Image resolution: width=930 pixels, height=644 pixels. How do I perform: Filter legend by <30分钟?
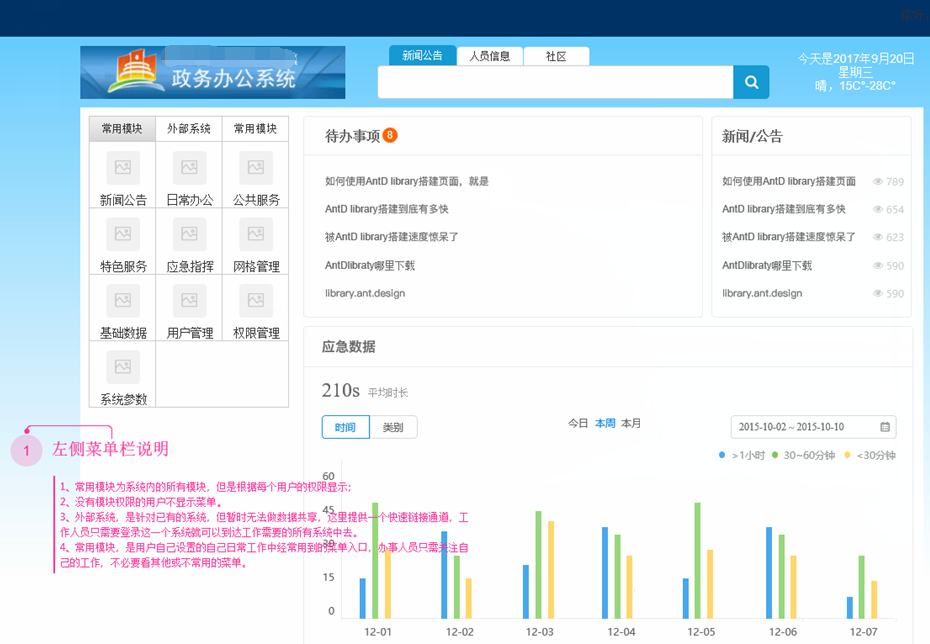click(874, 453)
